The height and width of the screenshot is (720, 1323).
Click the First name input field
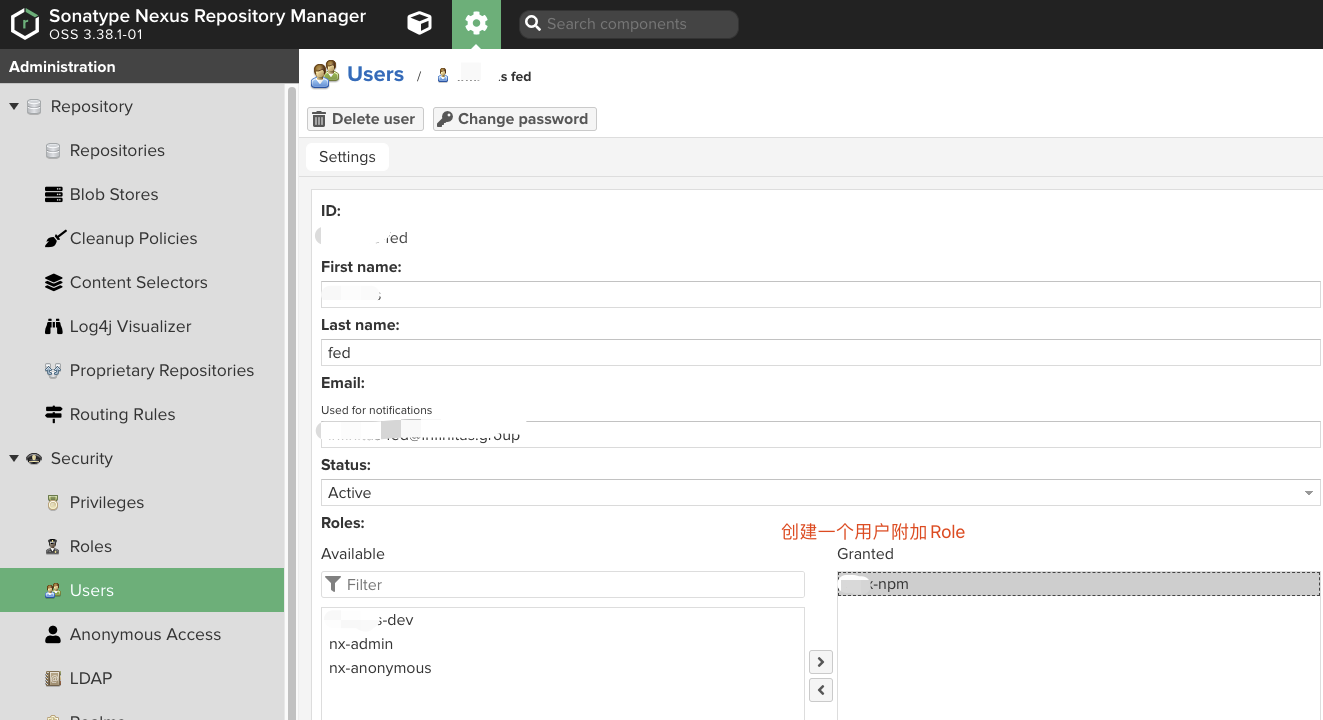[x=820, y=294]
